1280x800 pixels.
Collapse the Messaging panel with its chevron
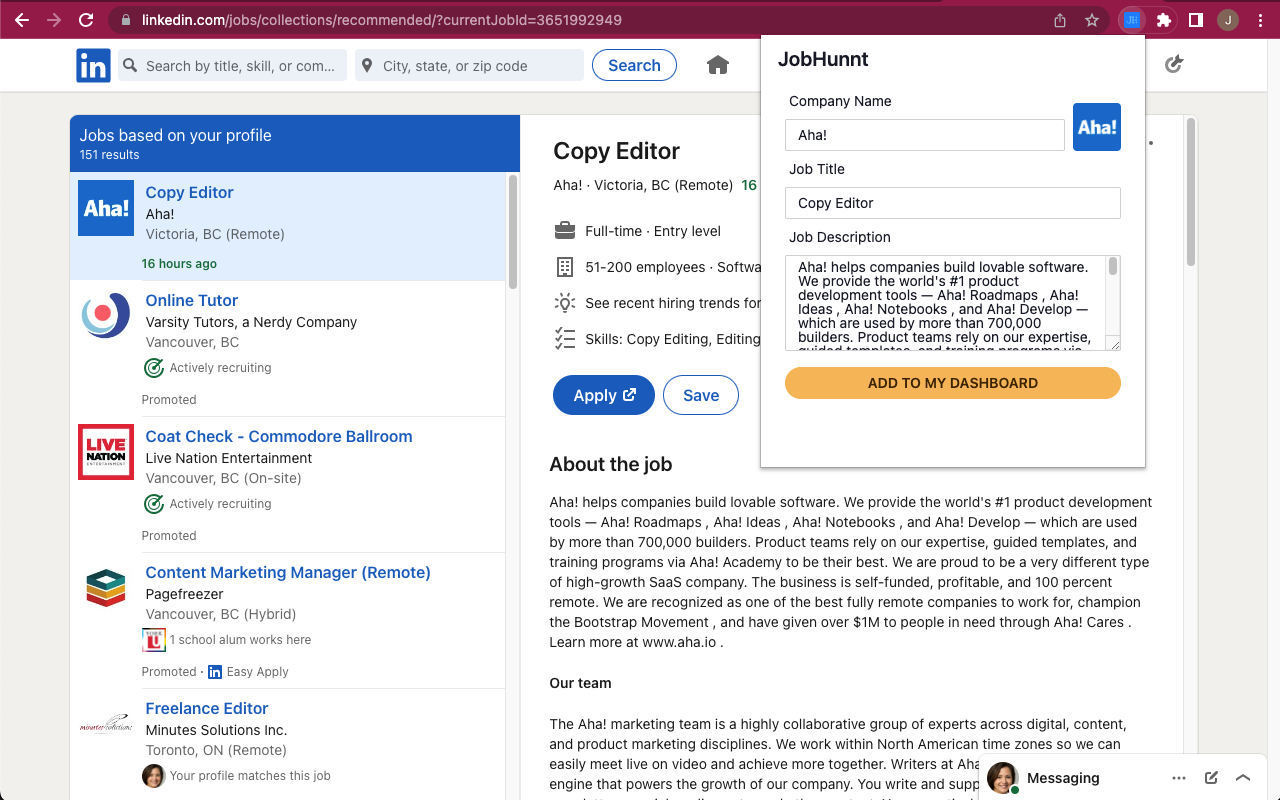point(1242,777)
